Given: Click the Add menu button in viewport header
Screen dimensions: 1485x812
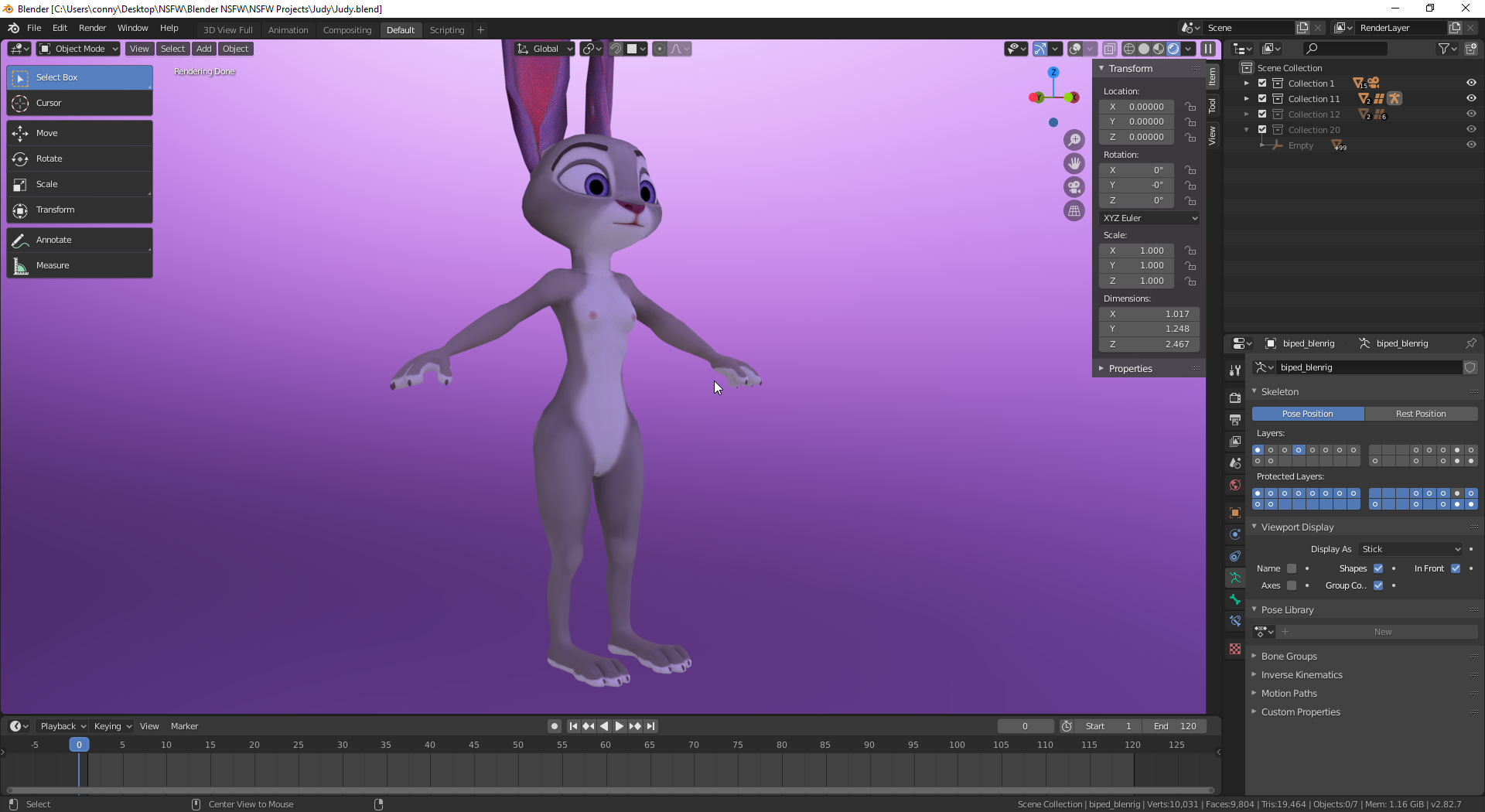Looking at the screenshot, I should 203,49.
